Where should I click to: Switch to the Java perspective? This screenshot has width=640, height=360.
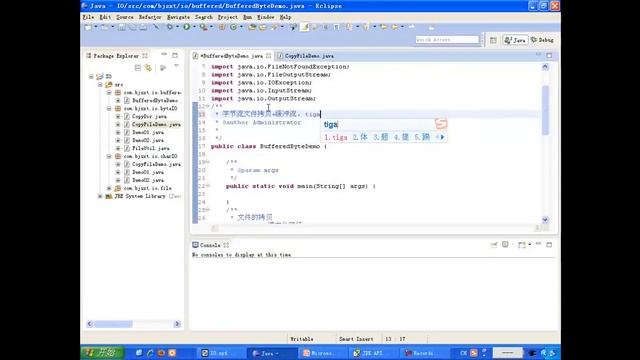point(515,40)
